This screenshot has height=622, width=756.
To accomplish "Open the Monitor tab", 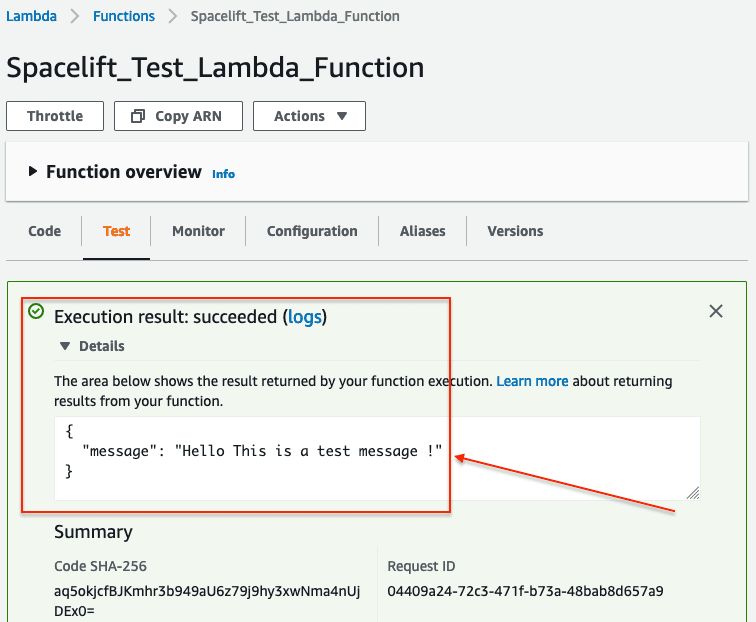I will point(198,231).
